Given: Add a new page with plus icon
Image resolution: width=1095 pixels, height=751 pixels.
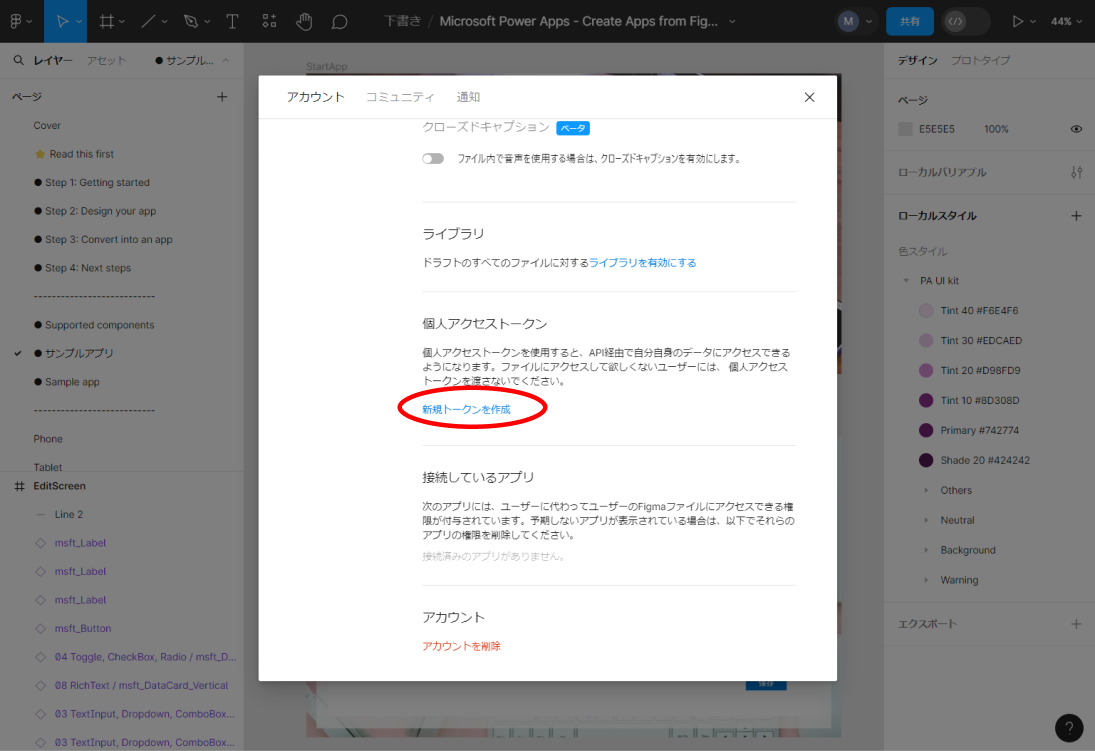Looking at the screenshot, I should click(222, 96).
